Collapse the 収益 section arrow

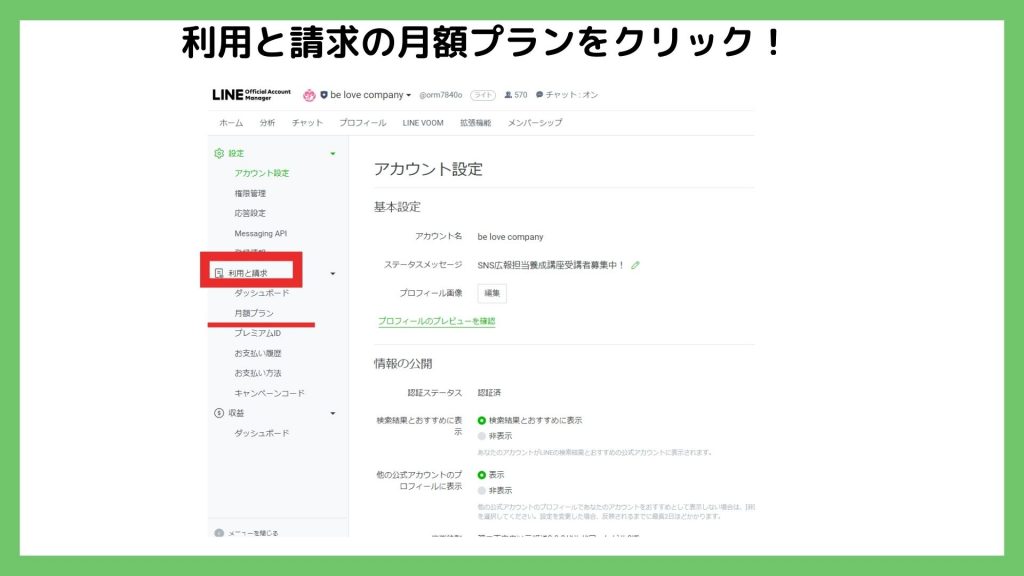pos(333,413)
